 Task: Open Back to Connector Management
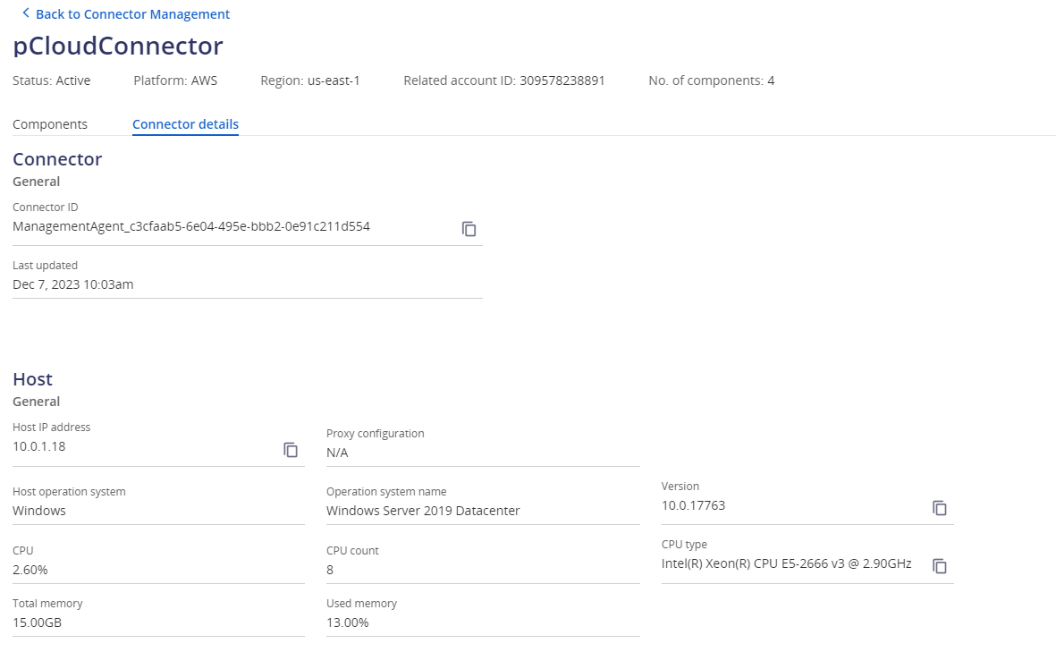click(122, 13)
